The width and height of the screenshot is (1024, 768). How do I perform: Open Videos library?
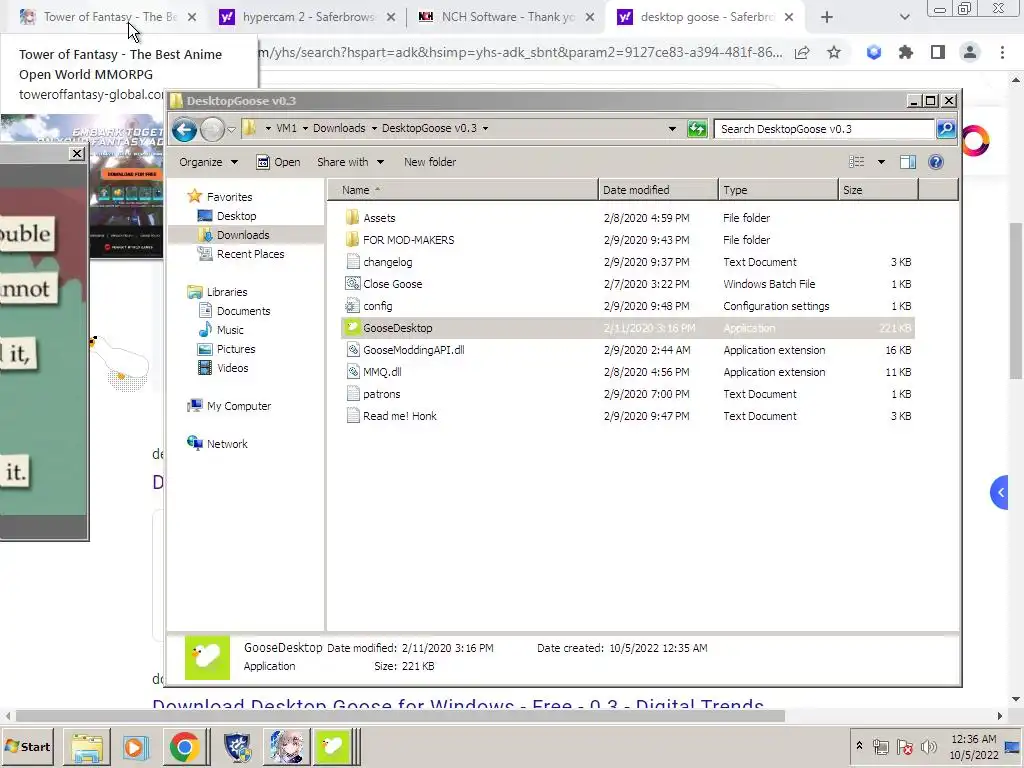tap(223, 368)
